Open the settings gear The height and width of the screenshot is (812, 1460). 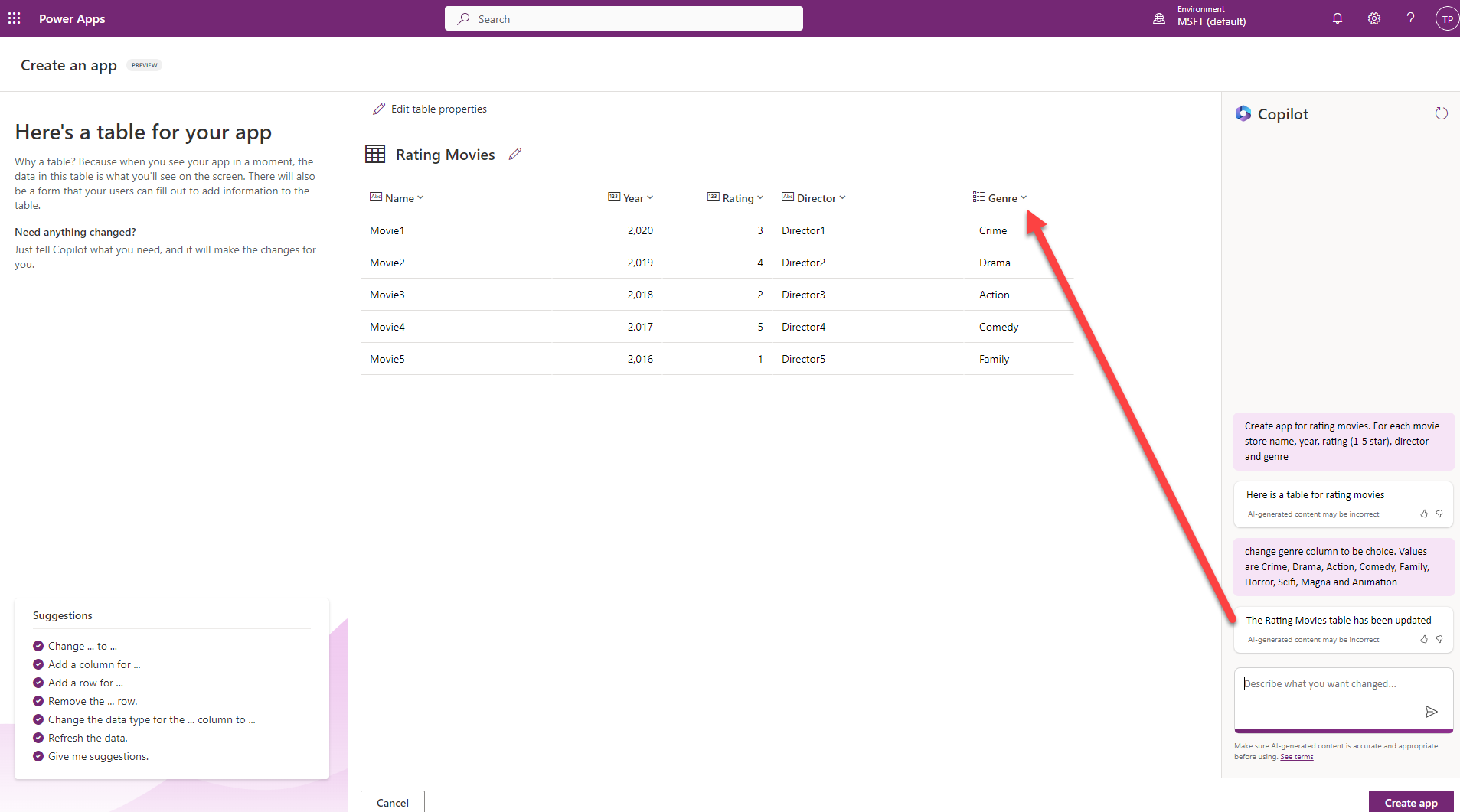pos(1373,18)
